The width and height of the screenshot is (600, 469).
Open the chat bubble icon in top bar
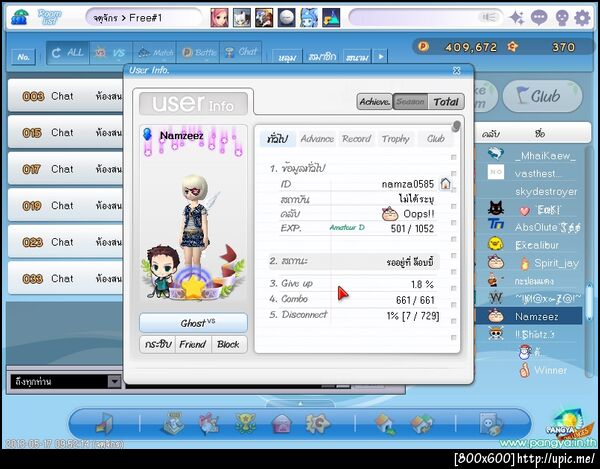539,18
